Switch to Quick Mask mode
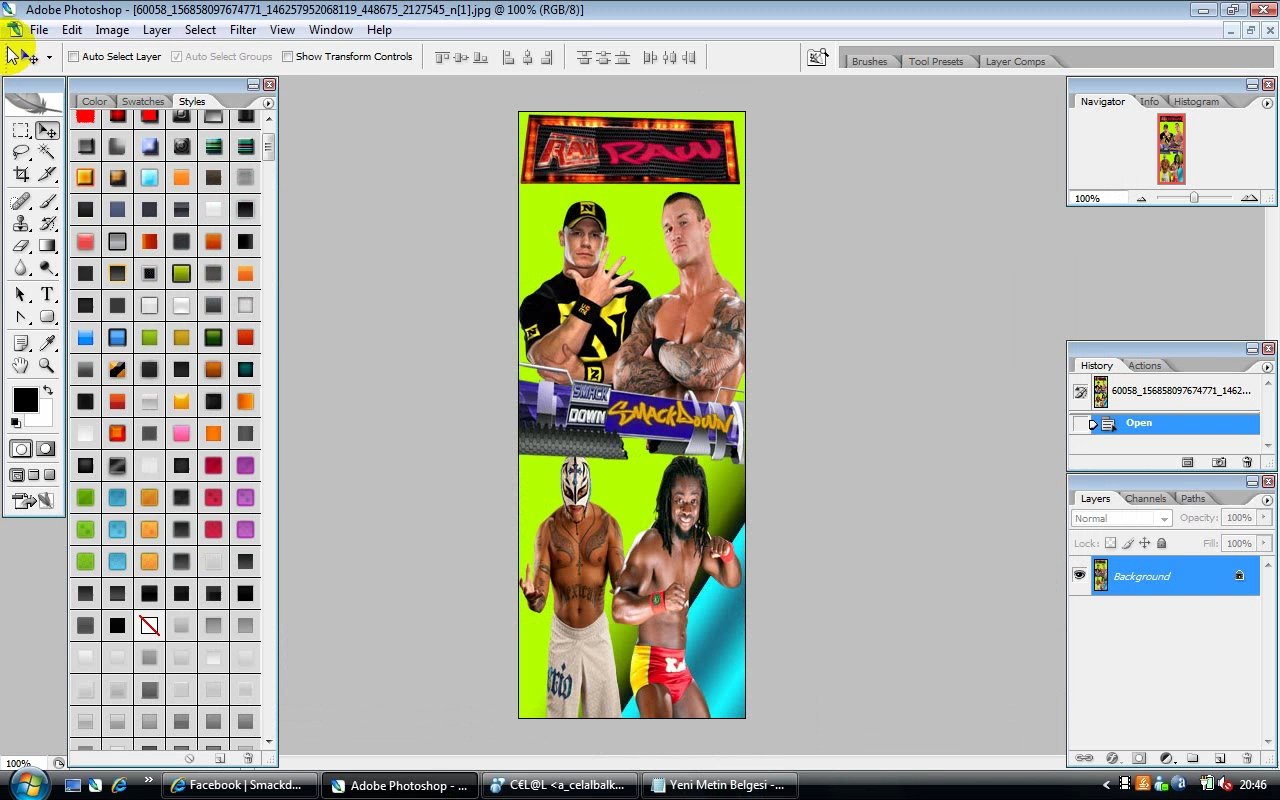 (x=46, y=449)
